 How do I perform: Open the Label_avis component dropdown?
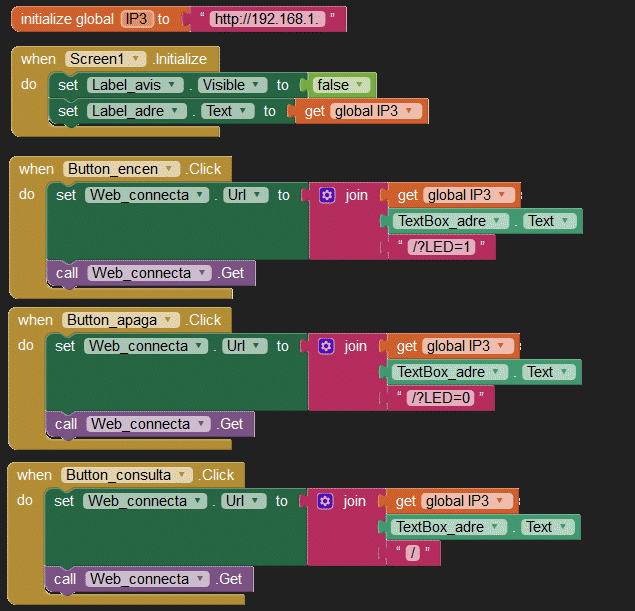pos(173,85)
